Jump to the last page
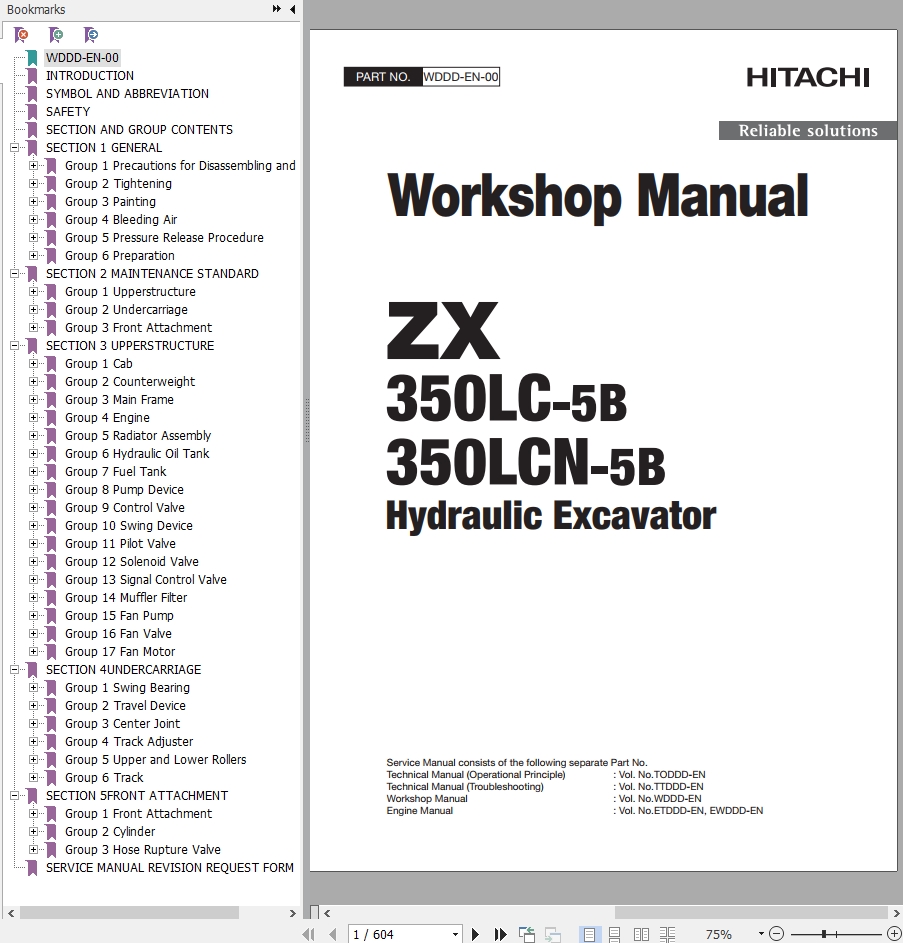This screenshot has width=903, height=943. tap(500, 934)
